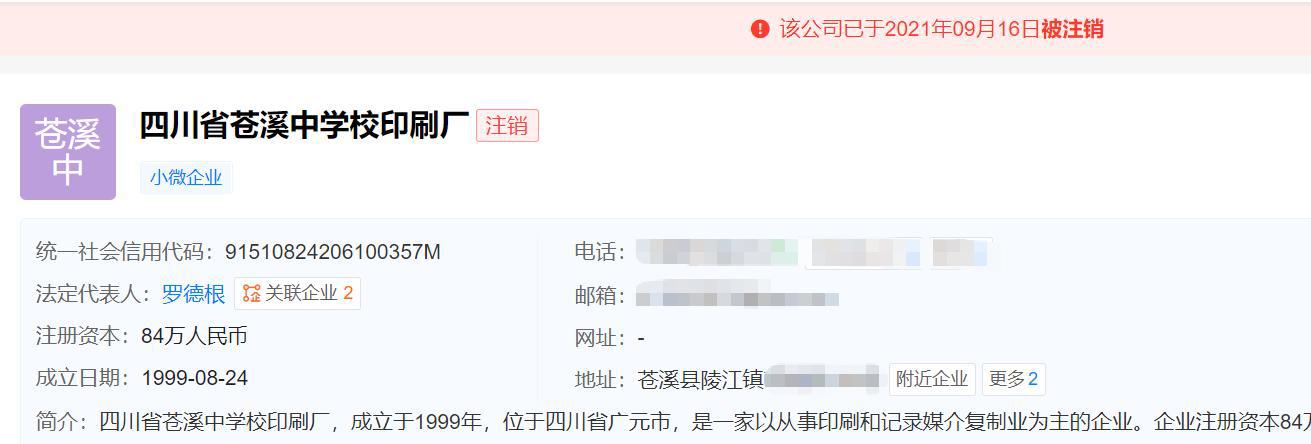Click registered capital 84万人民币

(194, 337)
